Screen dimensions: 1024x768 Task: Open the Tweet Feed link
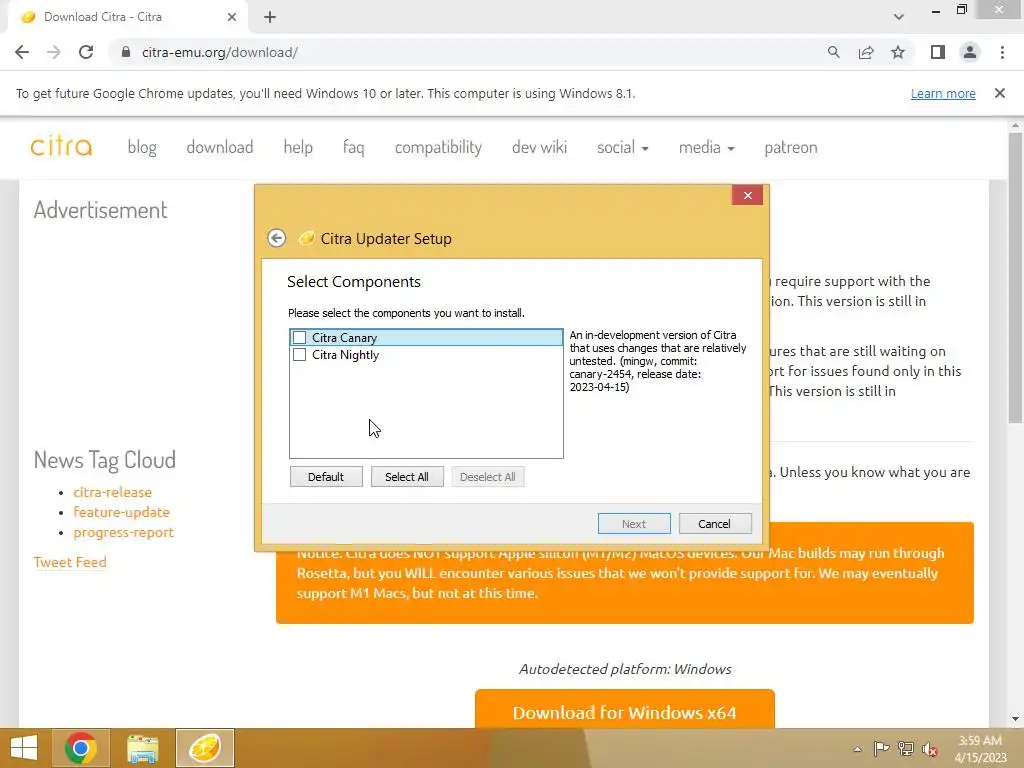click(x=70, y=562)
